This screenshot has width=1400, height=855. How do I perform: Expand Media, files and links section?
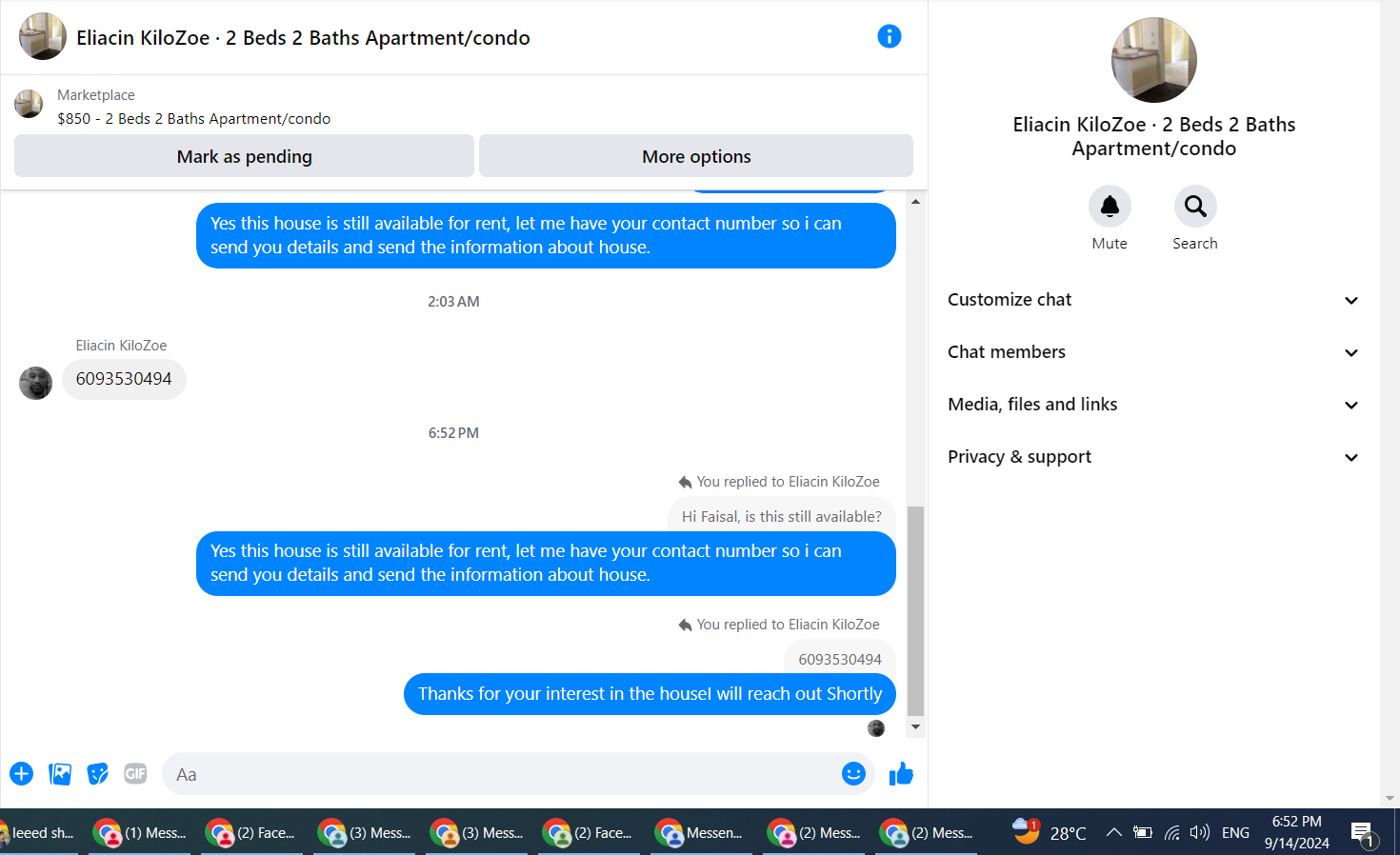pyautogui.click(x=1153, y=405)
